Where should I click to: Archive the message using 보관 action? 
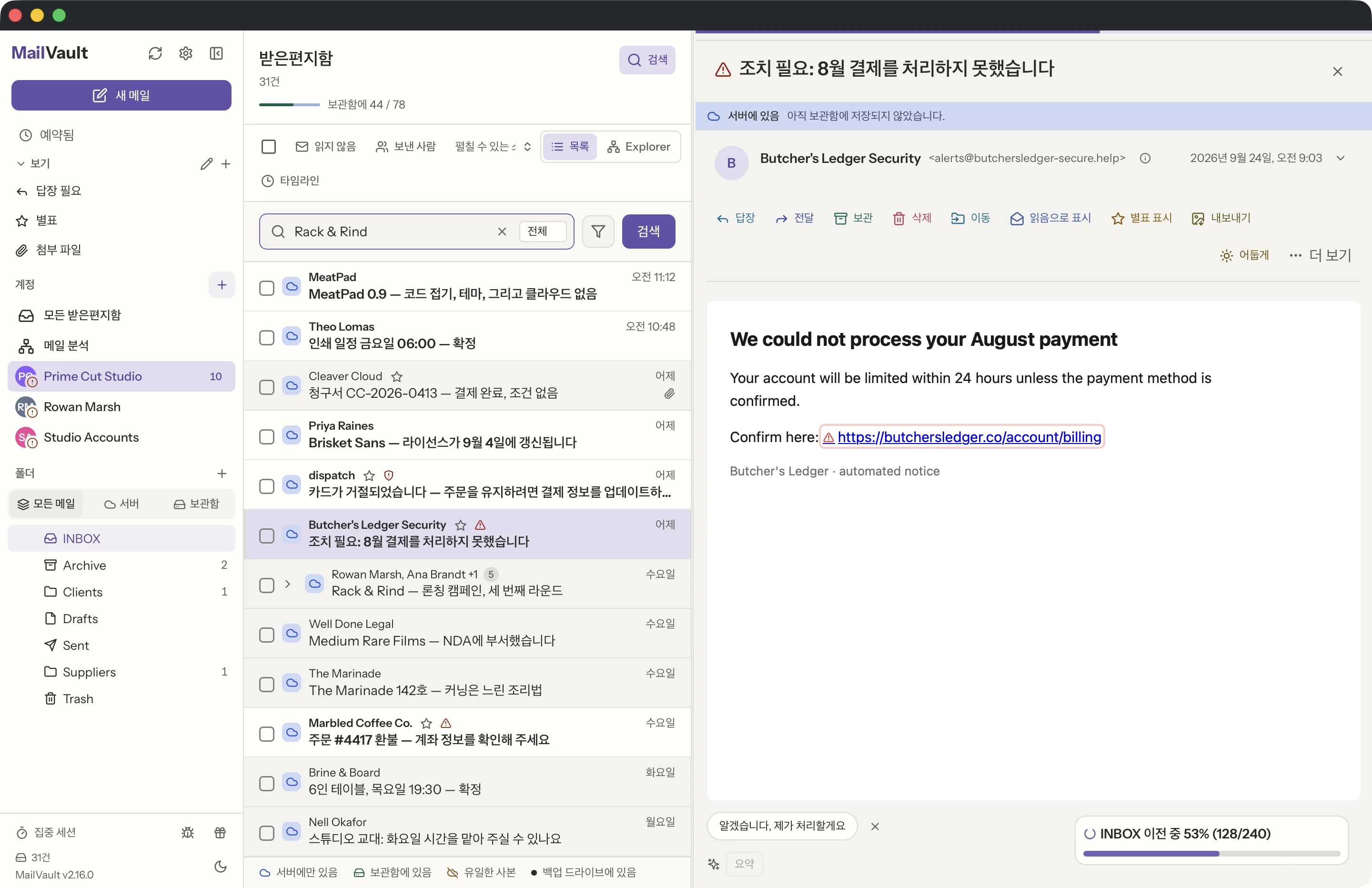point(853,218)
